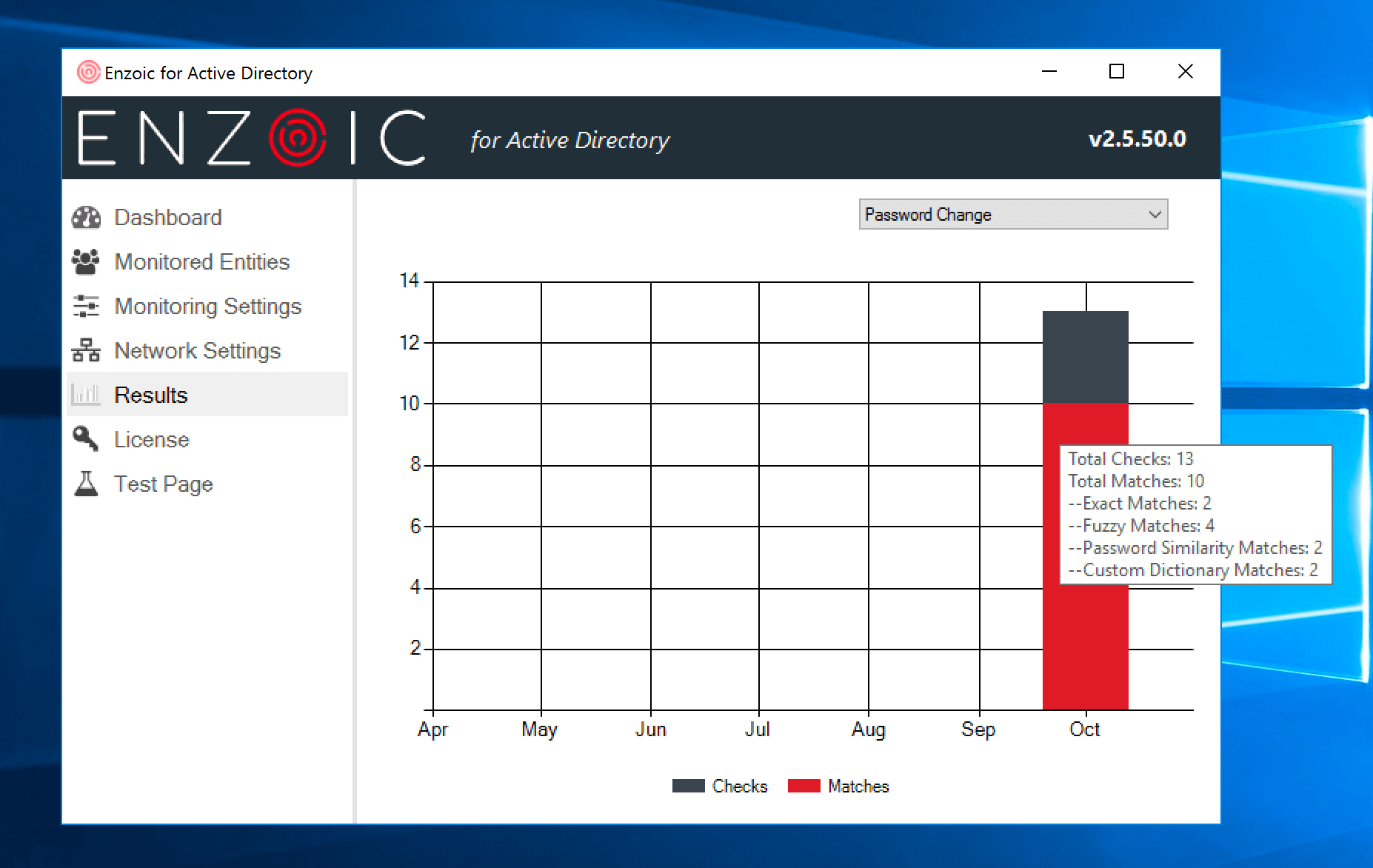This screenshot has width=1373, height=868.
Task: Click the License key icon
Action: tap(86, 439)
